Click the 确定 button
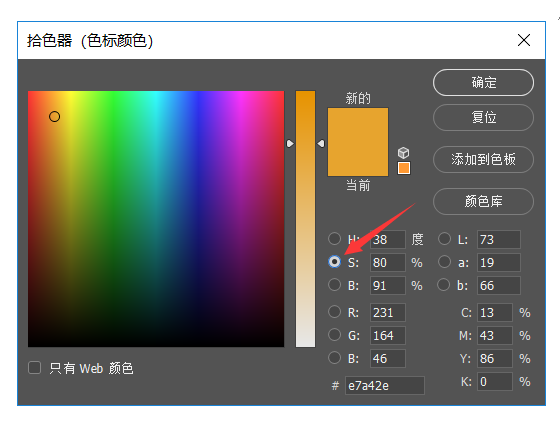 tap(483, 82)
